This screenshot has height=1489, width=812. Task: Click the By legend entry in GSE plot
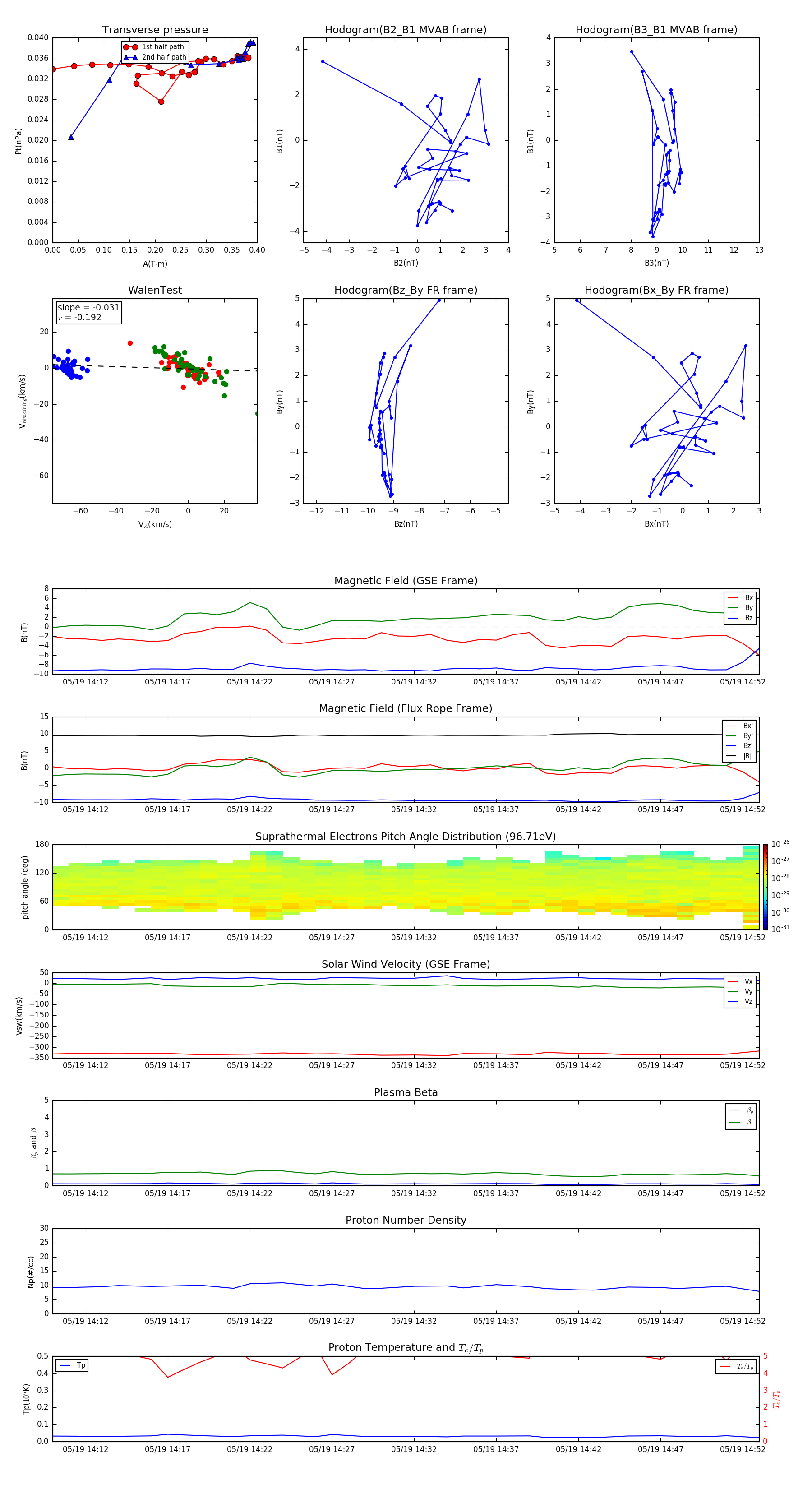click(741, 608)
